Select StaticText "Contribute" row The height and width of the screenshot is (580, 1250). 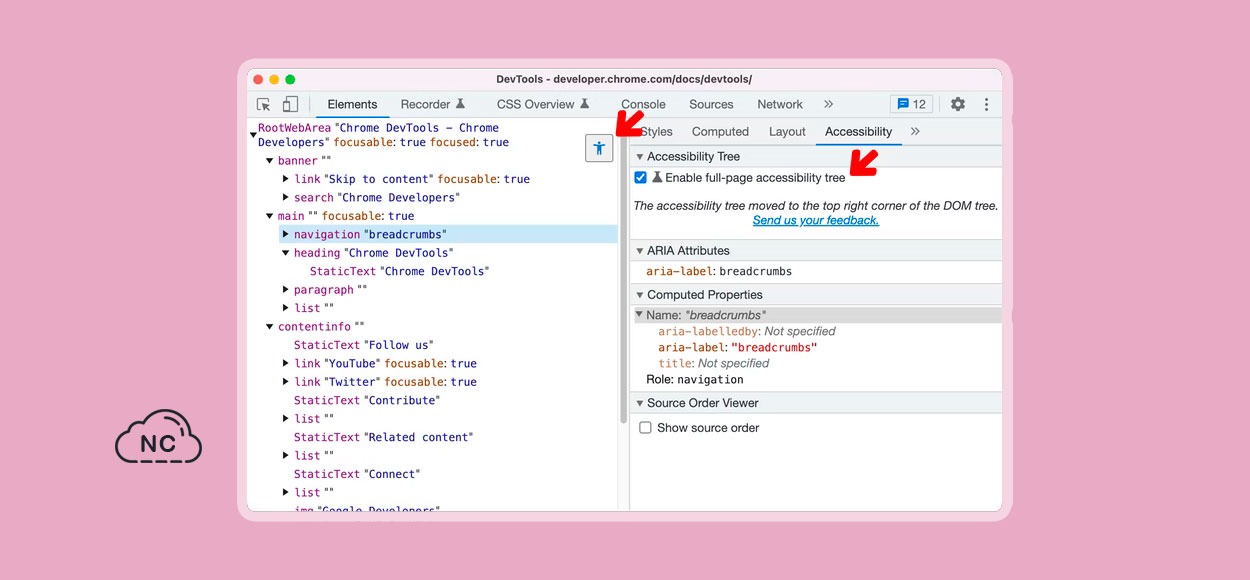tap(365, 400)
